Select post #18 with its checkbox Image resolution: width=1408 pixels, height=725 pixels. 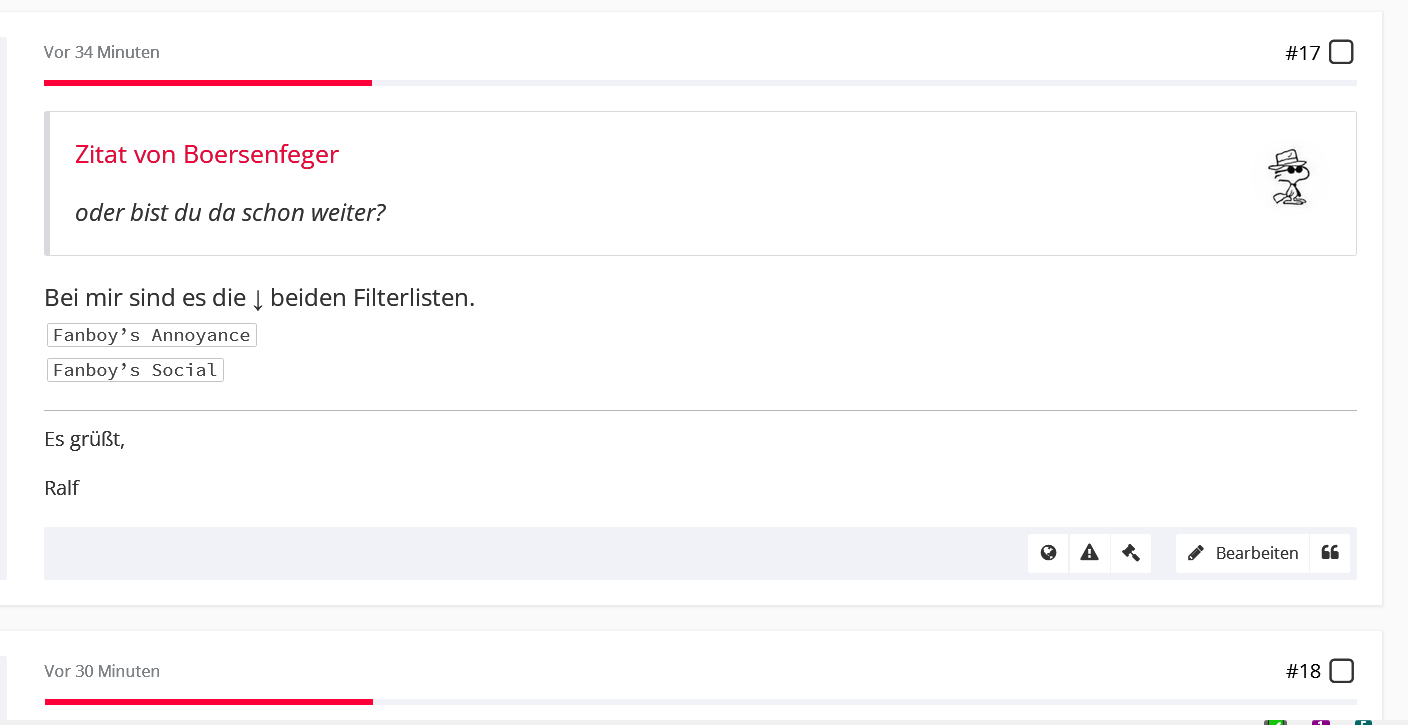coord(1341,671)
